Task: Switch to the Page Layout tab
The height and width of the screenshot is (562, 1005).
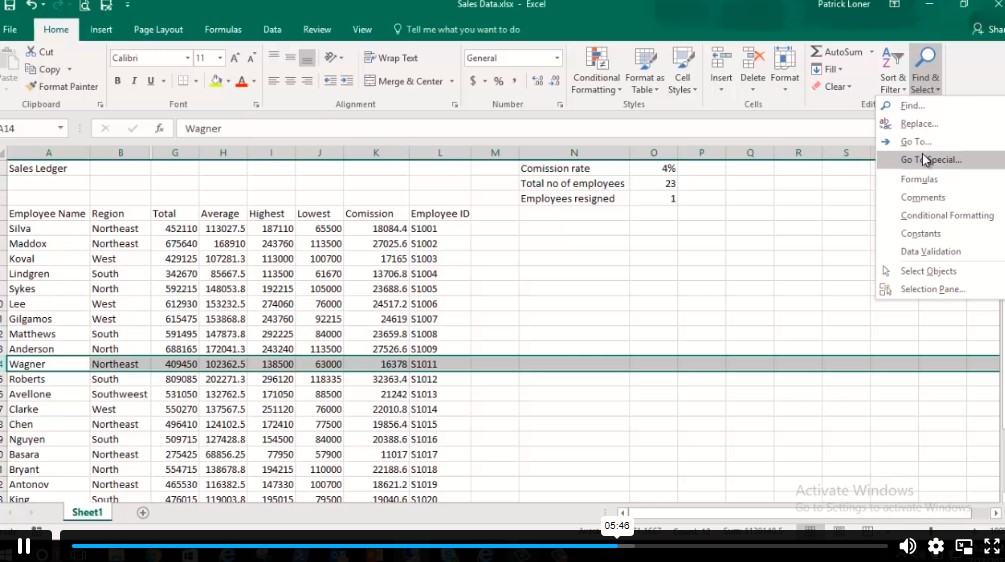Action: [158, 29]
